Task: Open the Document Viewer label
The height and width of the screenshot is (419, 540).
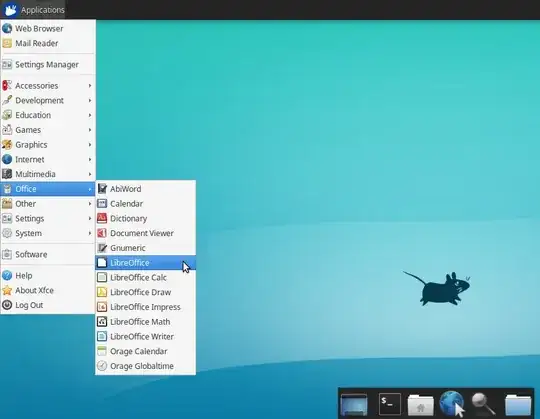Action: click(142, 233)
